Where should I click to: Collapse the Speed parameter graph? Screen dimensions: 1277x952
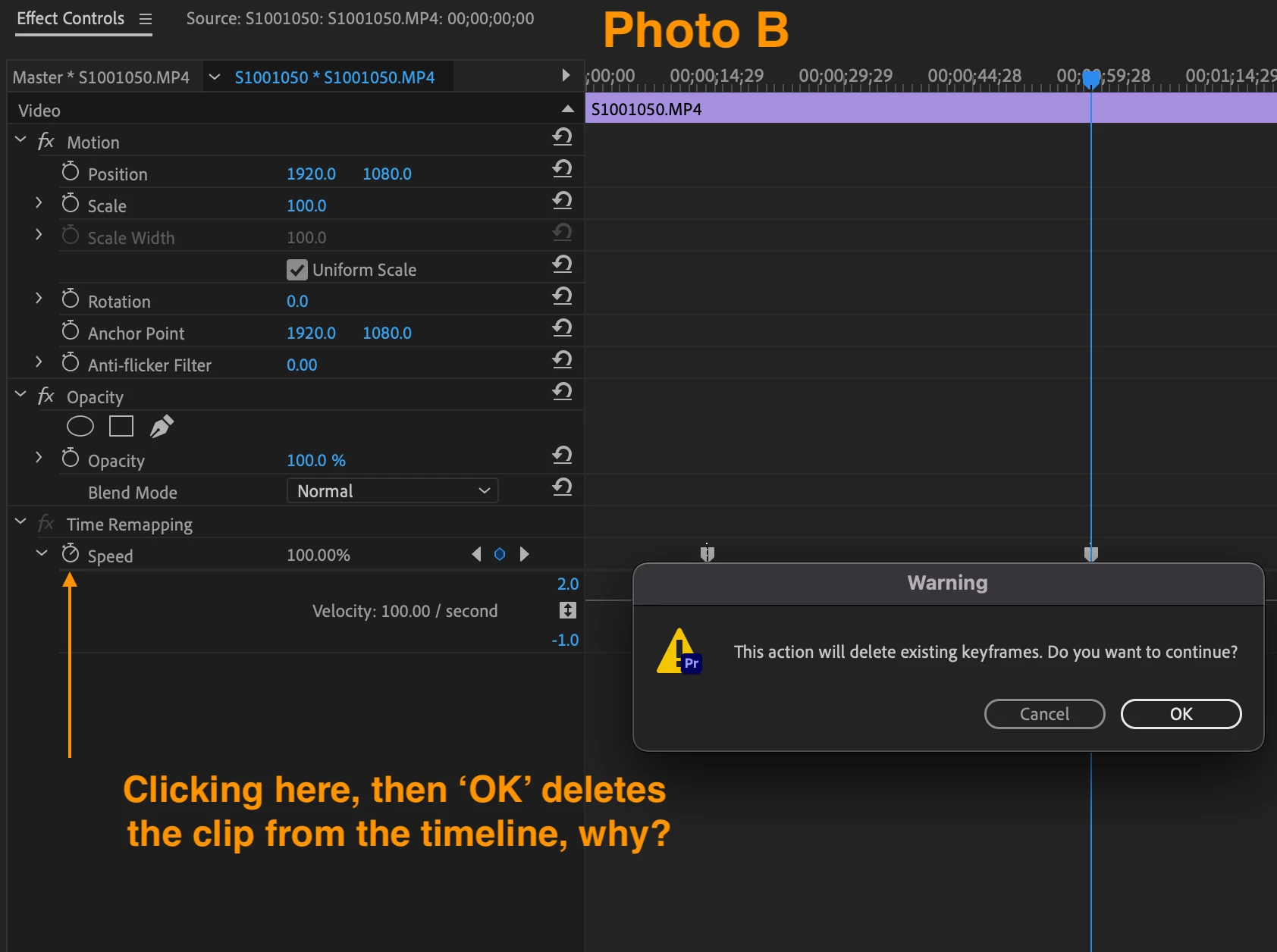pyautogui.click(x=42, y=553)
